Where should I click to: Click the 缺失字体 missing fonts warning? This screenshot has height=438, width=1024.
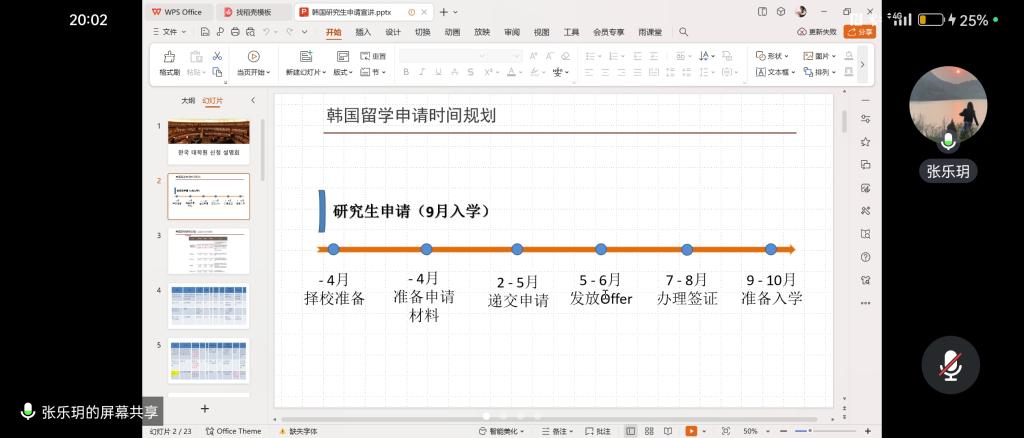[298, 431]
